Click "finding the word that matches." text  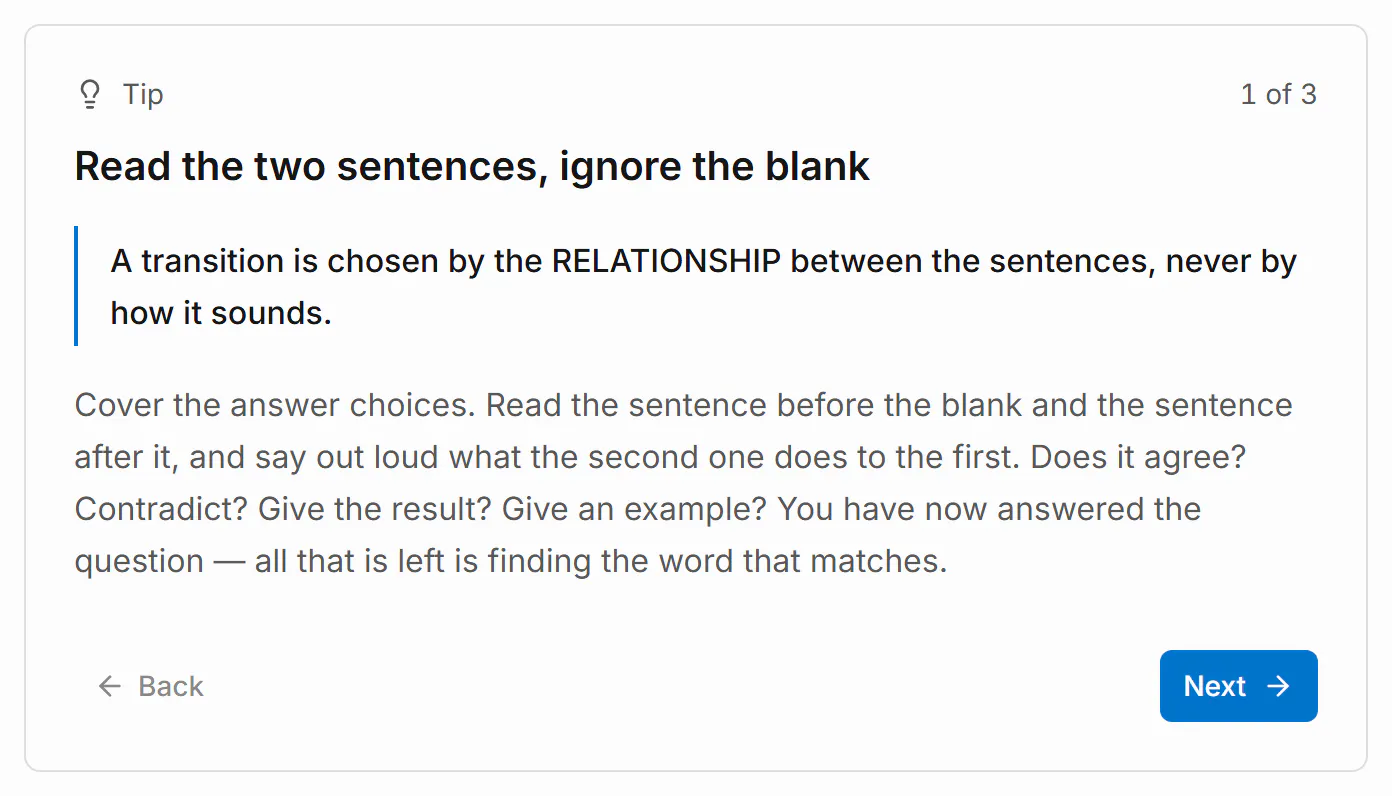(717, 561)
